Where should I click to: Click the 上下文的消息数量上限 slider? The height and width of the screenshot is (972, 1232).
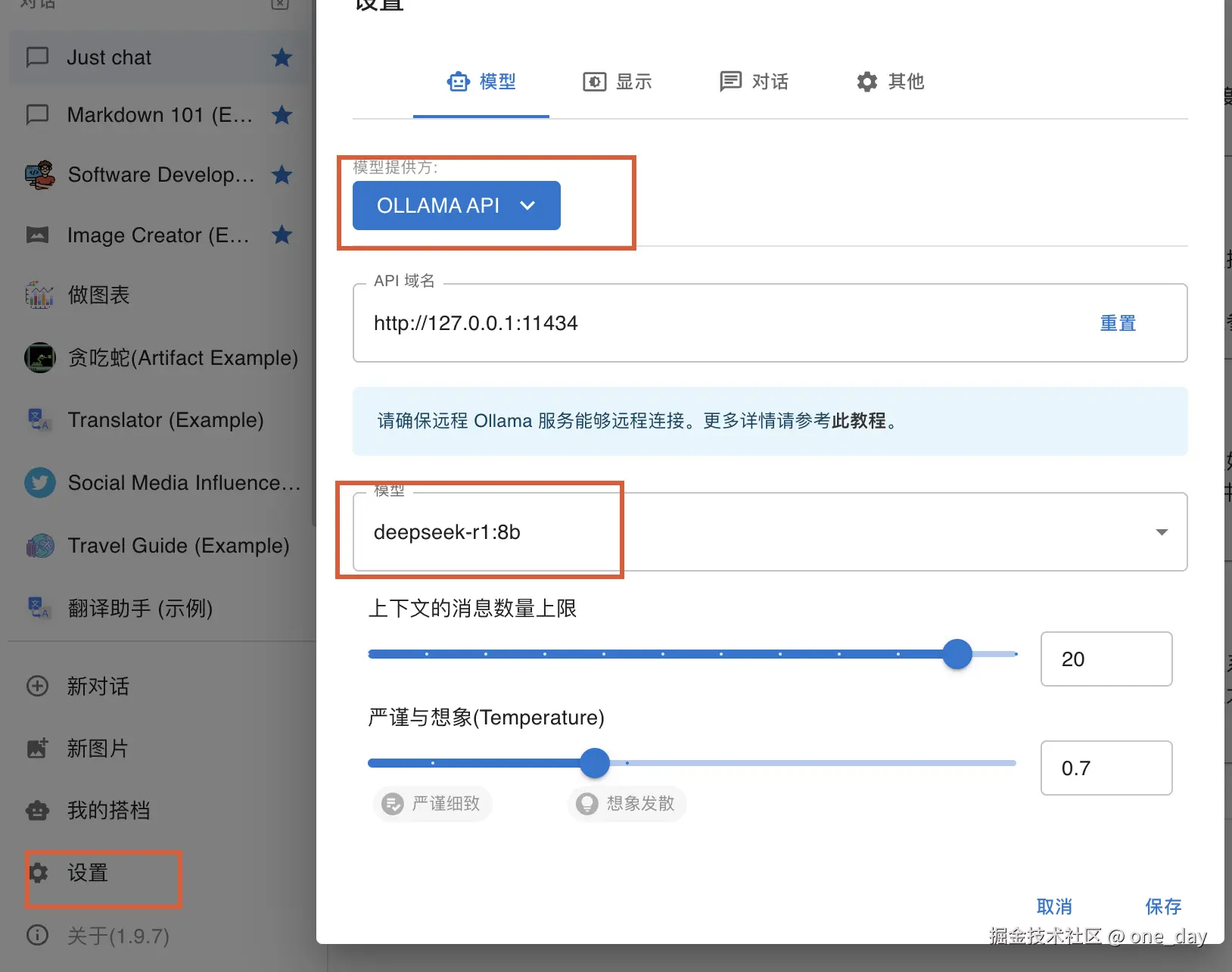click(692, 654)
